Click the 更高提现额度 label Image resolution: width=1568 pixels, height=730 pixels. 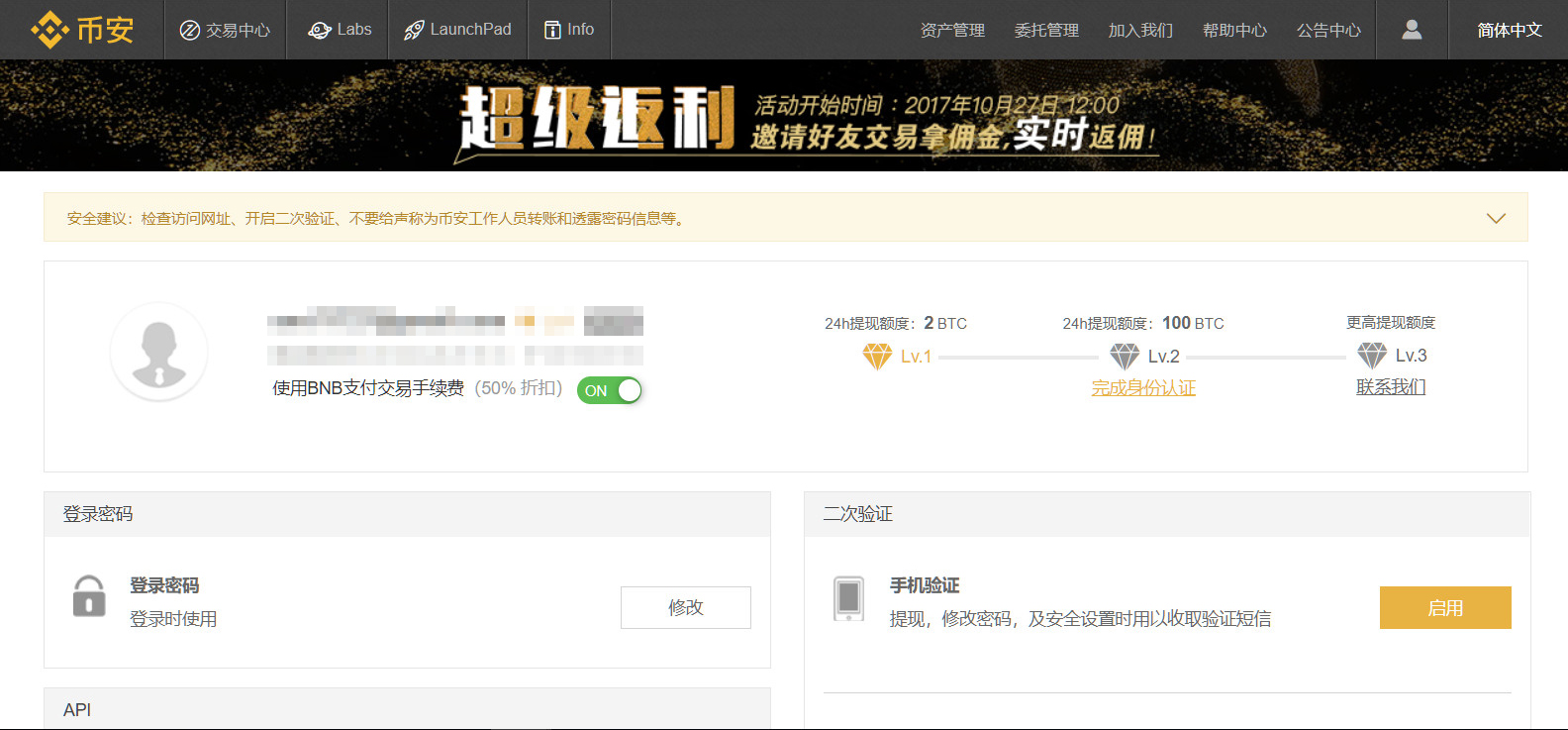point(1391,323)
